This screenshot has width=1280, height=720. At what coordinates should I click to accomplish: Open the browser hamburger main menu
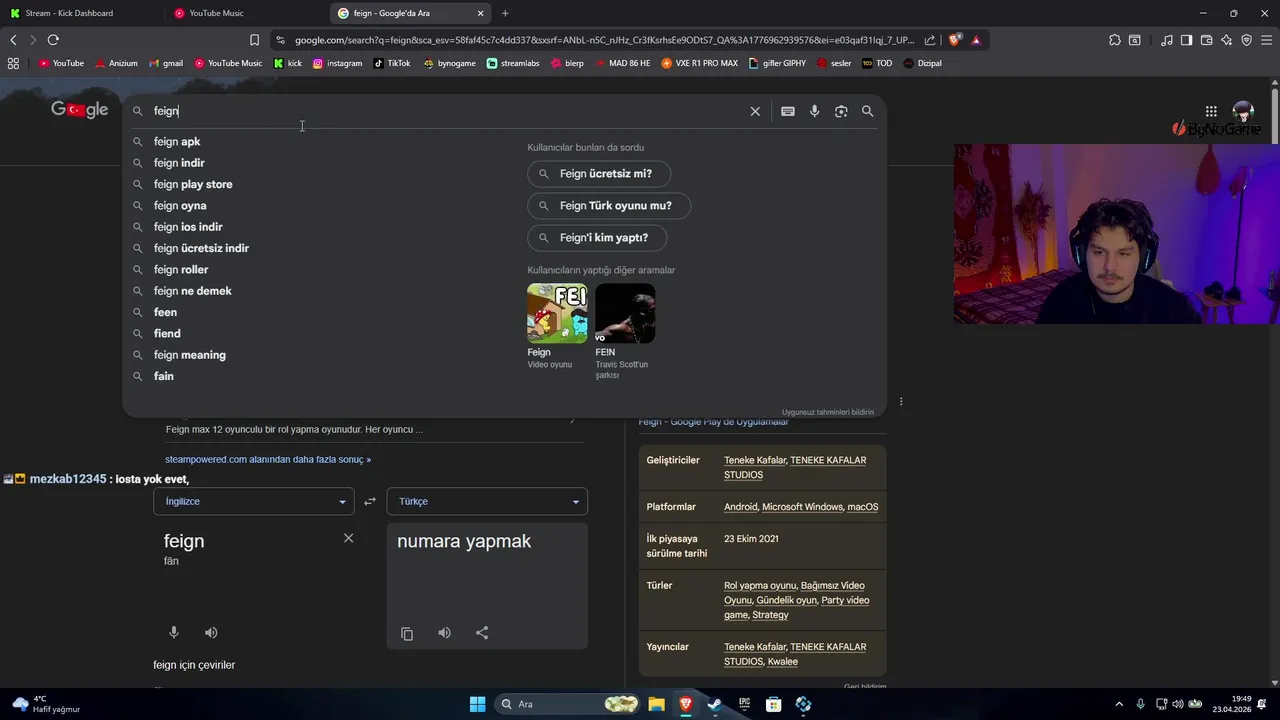(x=1266, y=40)
